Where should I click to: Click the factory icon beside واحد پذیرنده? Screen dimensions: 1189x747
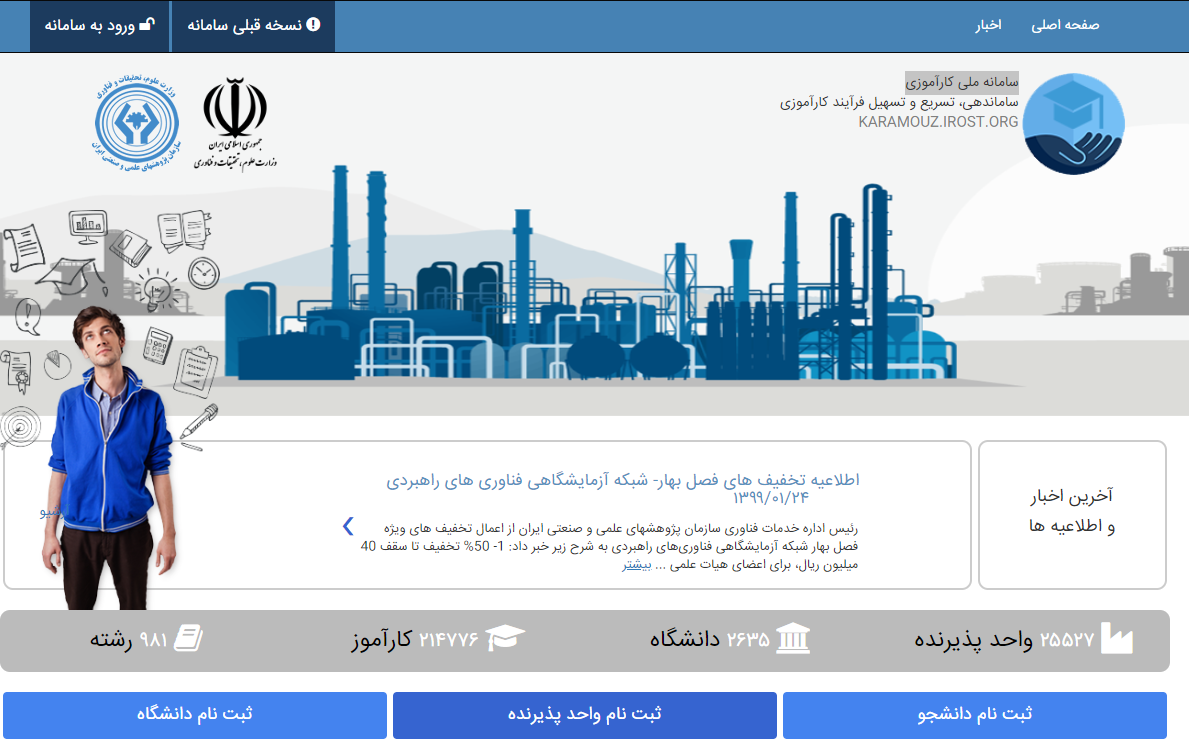pyautogui.click(x=1117, y=639)
